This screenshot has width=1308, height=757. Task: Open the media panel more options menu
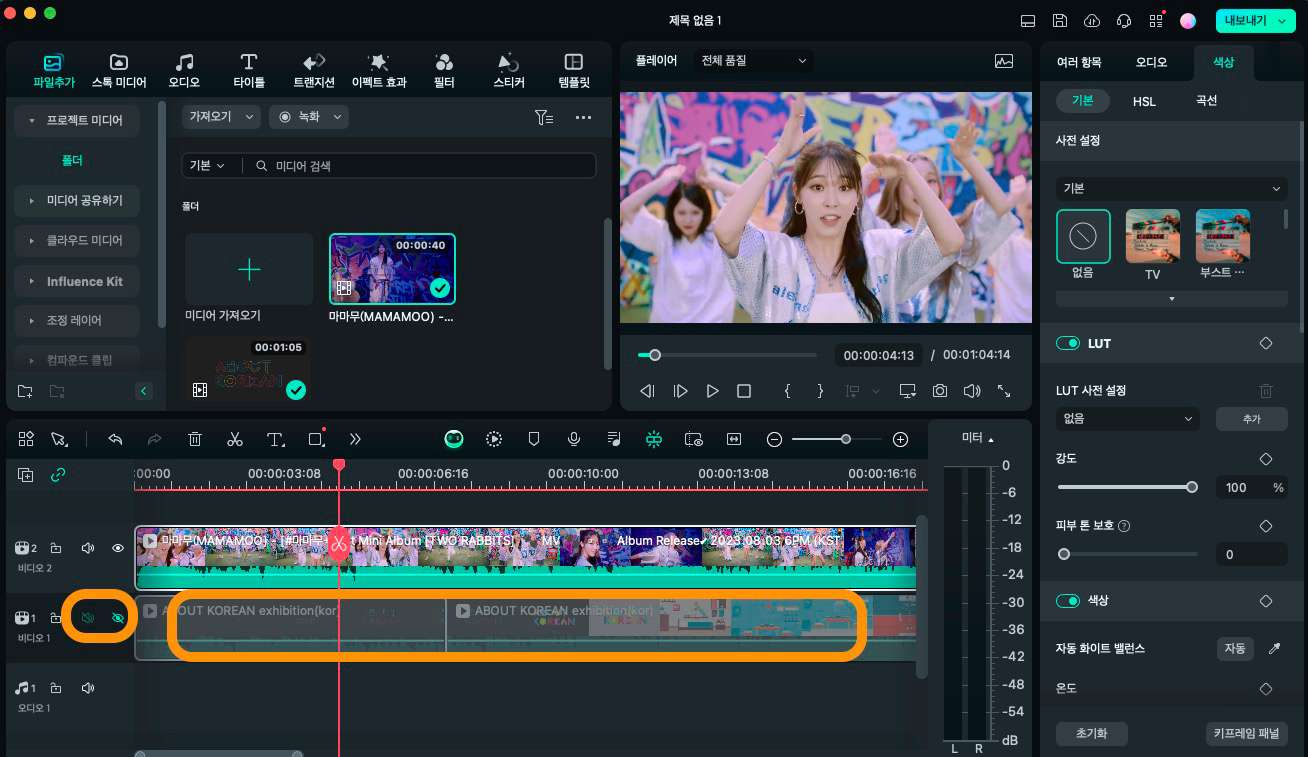point(584,118)
